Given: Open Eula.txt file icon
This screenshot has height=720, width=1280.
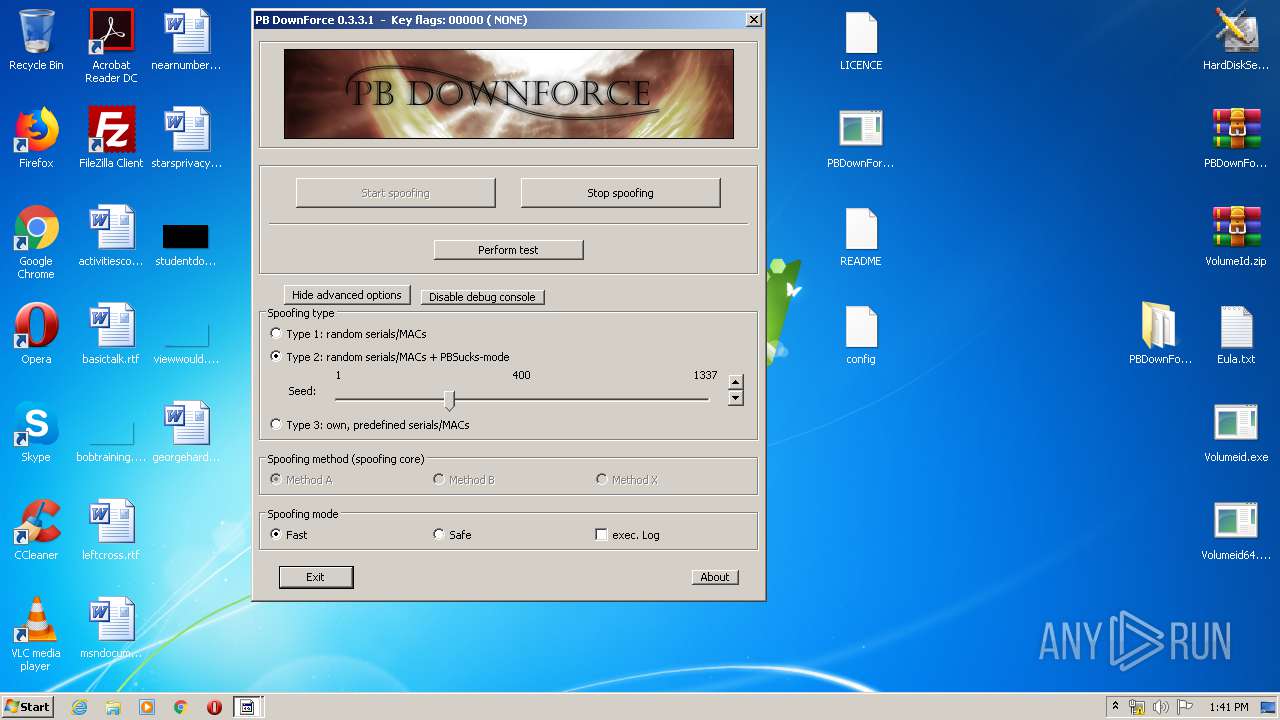Looking at the screenshot, I should coord(1236,334).
